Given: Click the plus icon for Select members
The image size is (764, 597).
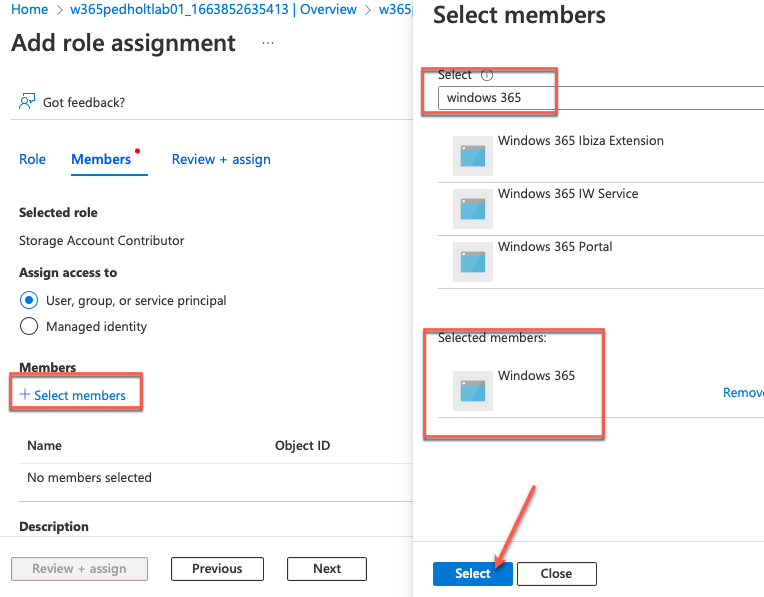Looking at the screenshot, I should [x=24, y=394].
